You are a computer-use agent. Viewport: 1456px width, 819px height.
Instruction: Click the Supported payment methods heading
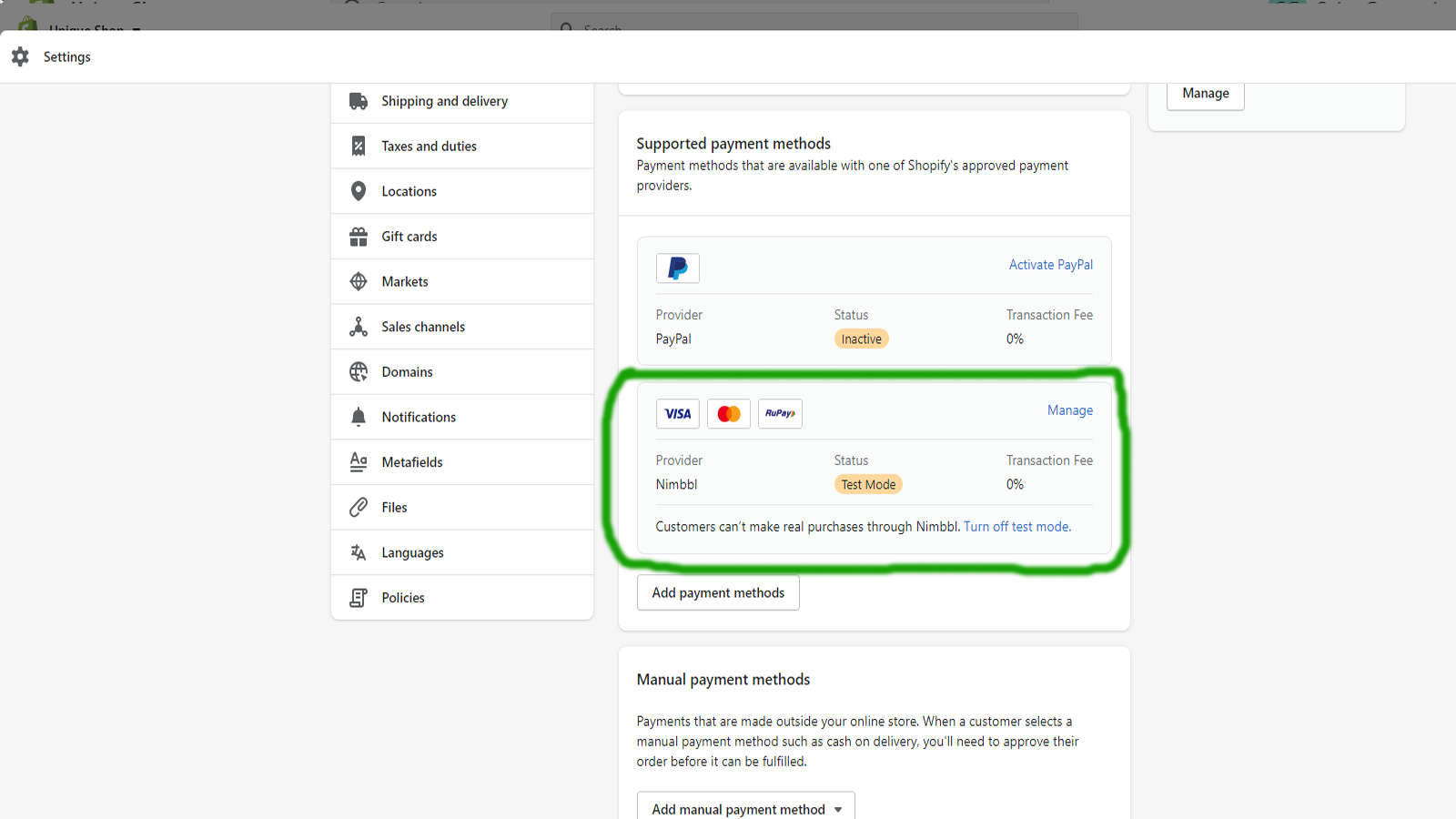click(x=733, y=144)
